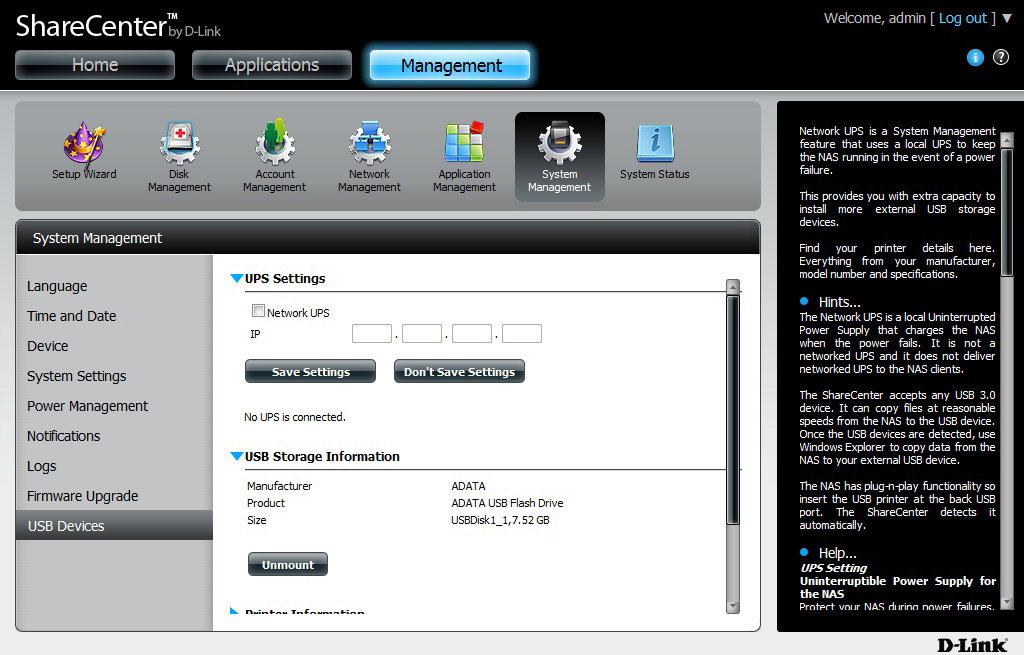Open Notifications in sidebar

[x=63, y=436]
